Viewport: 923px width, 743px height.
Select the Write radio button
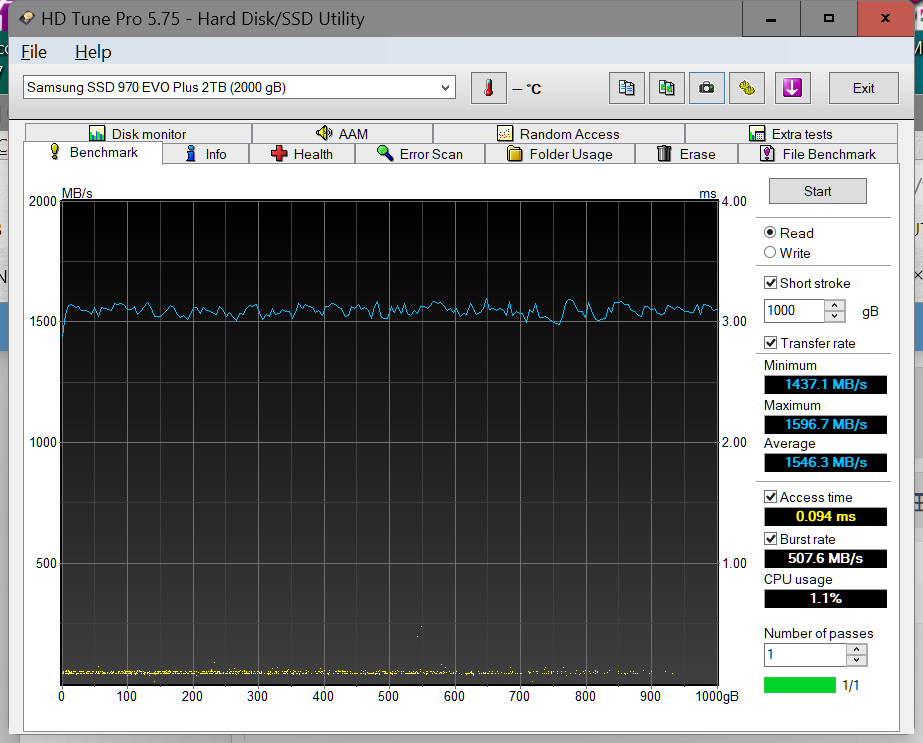tap(771, 253)
